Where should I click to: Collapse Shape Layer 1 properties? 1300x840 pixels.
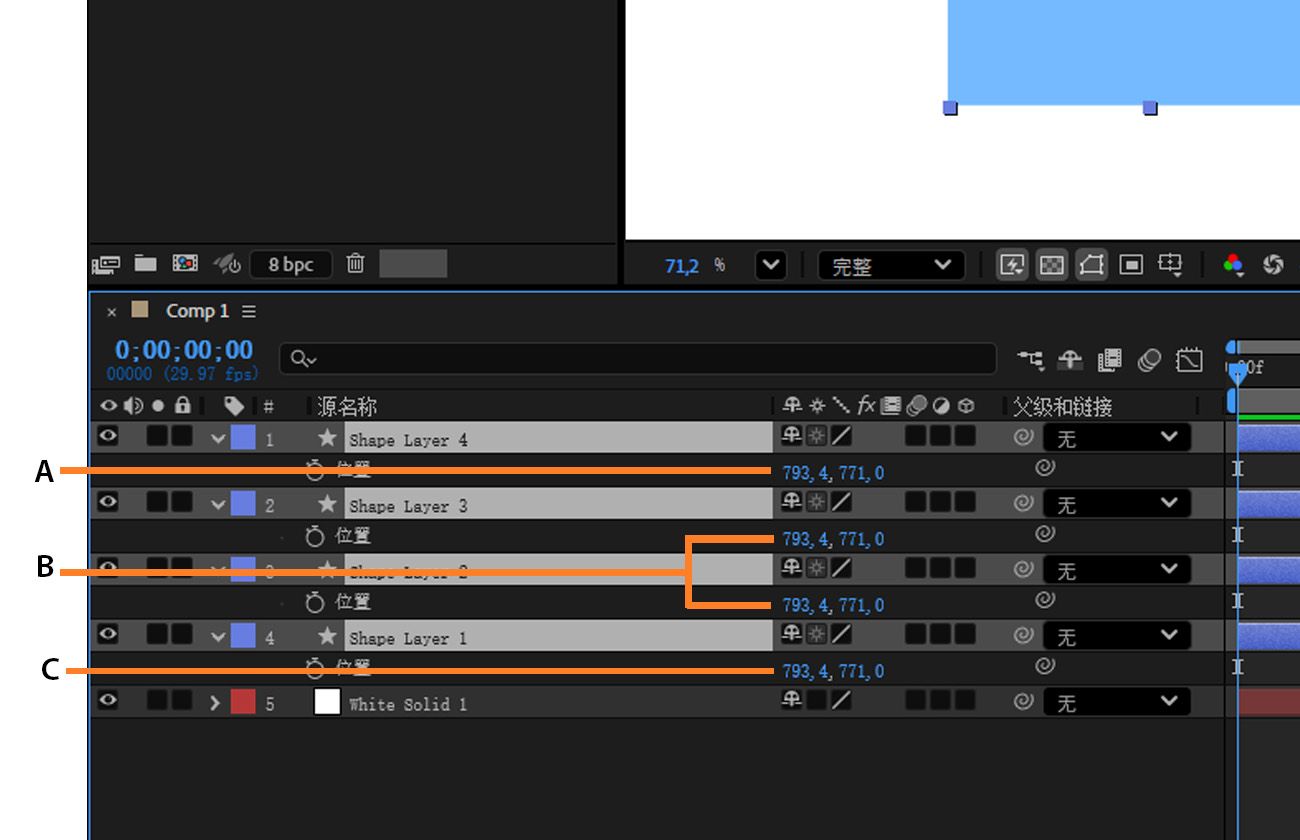pyautogui.click(x=217, y=636)
